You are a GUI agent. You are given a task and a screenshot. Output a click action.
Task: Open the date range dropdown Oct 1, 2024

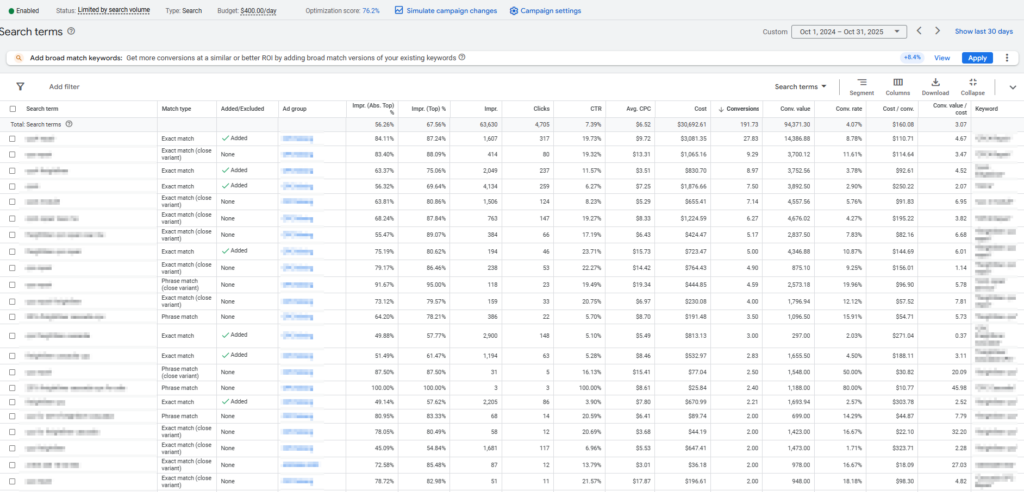tap(848, 32)
